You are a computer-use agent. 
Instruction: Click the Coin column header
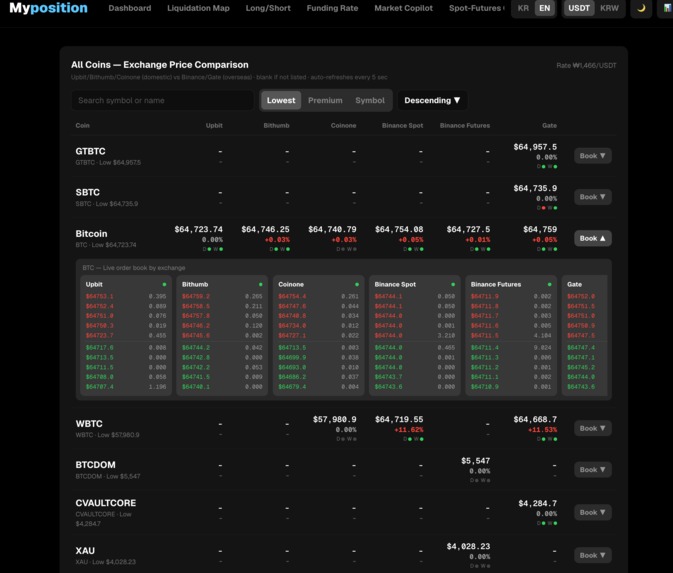coord(82,125)
